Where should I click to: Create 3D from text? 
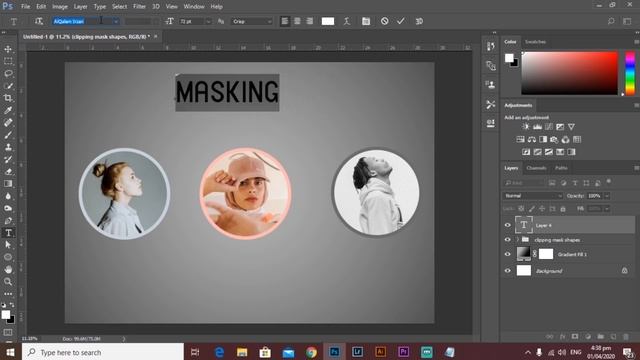point(419,21)
